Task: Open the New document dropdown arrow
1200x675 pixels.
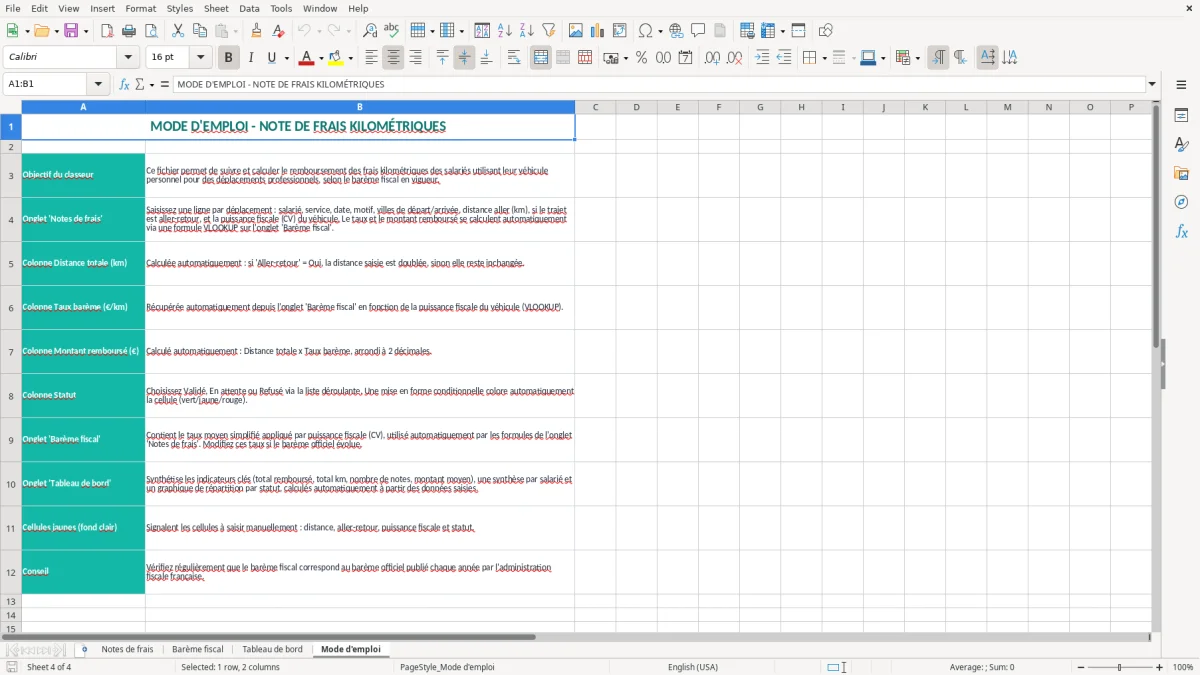Action: point(26,31)
